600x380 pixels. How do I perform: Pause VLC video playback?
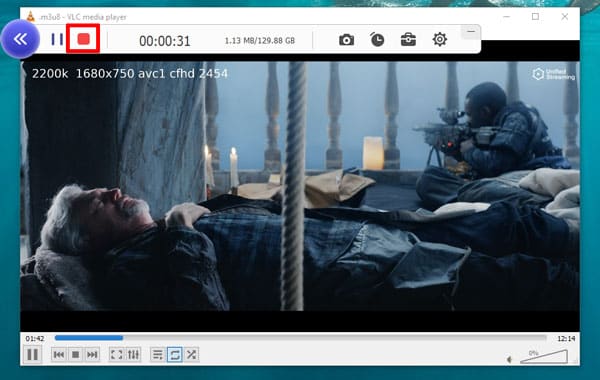33,354
